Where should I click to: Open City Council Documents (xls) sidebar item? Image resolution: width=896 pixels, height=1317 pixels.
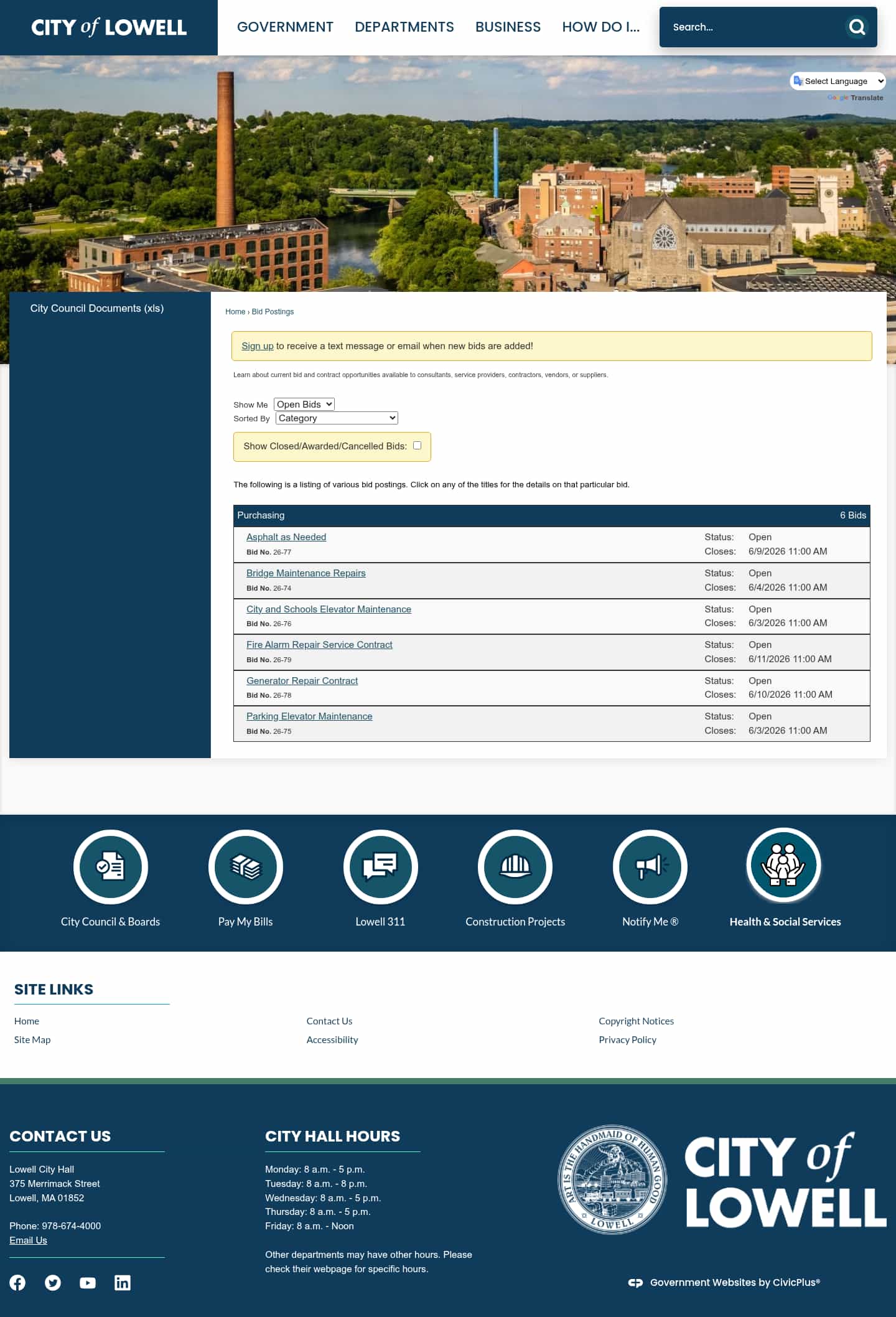pyautogui.click(x=97, y=308)
